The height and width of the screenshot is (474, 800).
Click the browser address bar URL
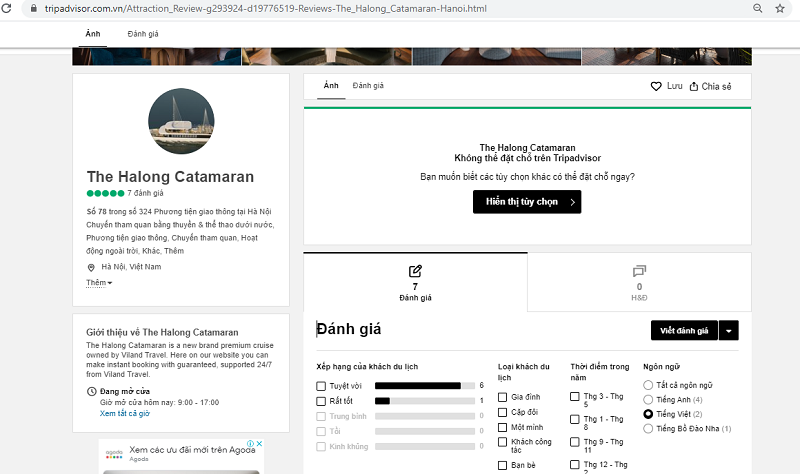click(265, 9)
